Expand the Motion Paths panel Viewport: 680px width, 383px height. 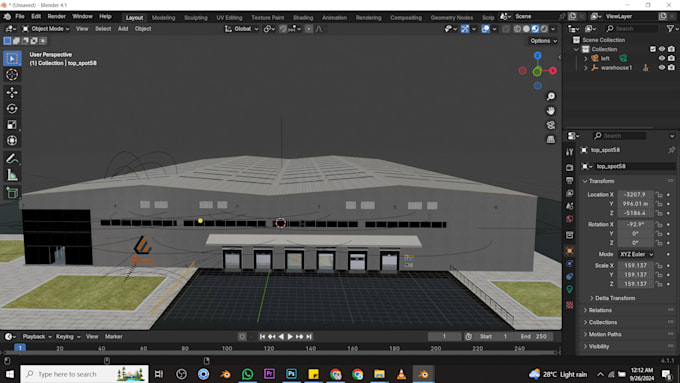[x=605, y=334]
